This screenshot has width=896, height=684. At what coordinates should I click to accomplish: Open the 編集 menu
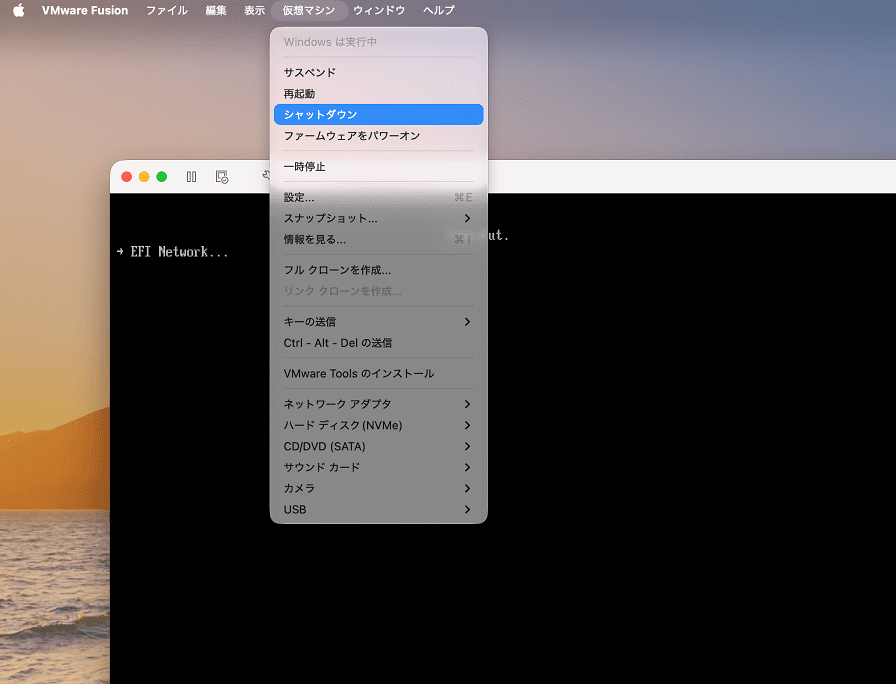click(216, 10)
